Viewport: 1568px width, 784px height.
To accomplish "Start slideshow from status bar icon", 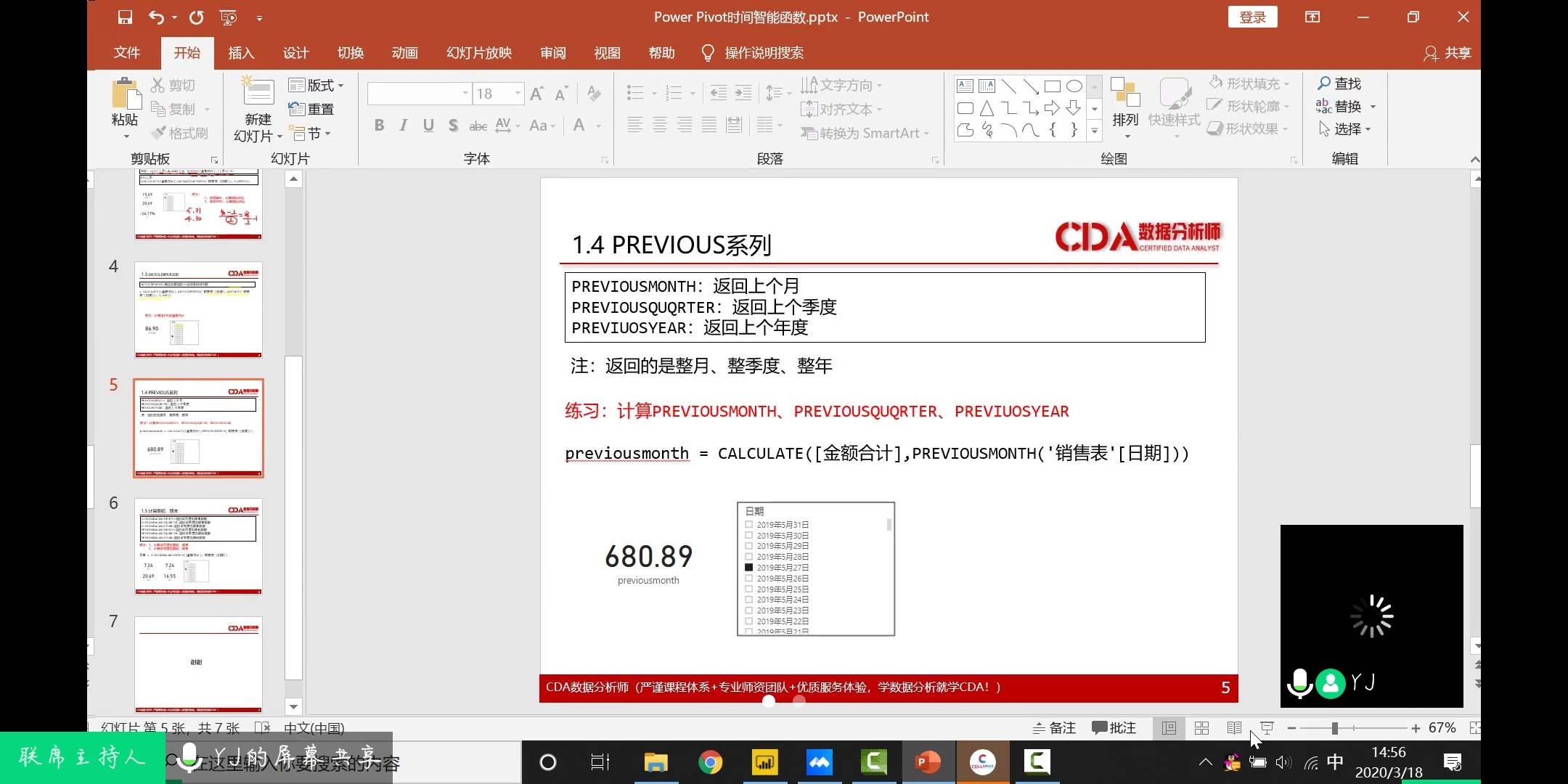I will click(x=1267, y=728).
